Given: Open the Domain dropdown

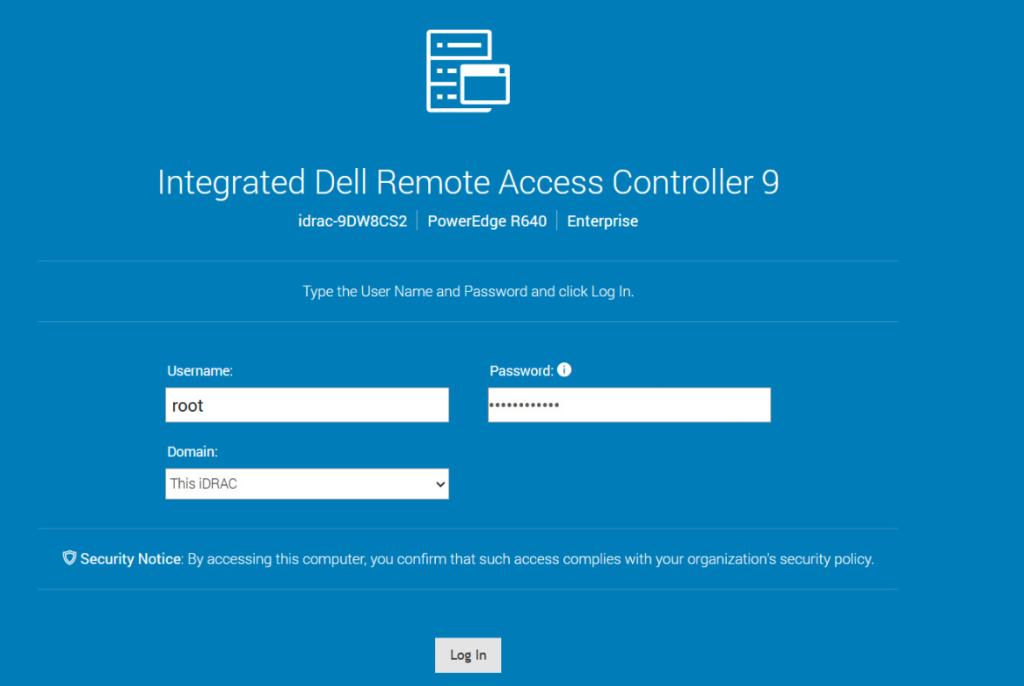Looking at the screenshot, I should pyautogui.click(x=307, y=483).
